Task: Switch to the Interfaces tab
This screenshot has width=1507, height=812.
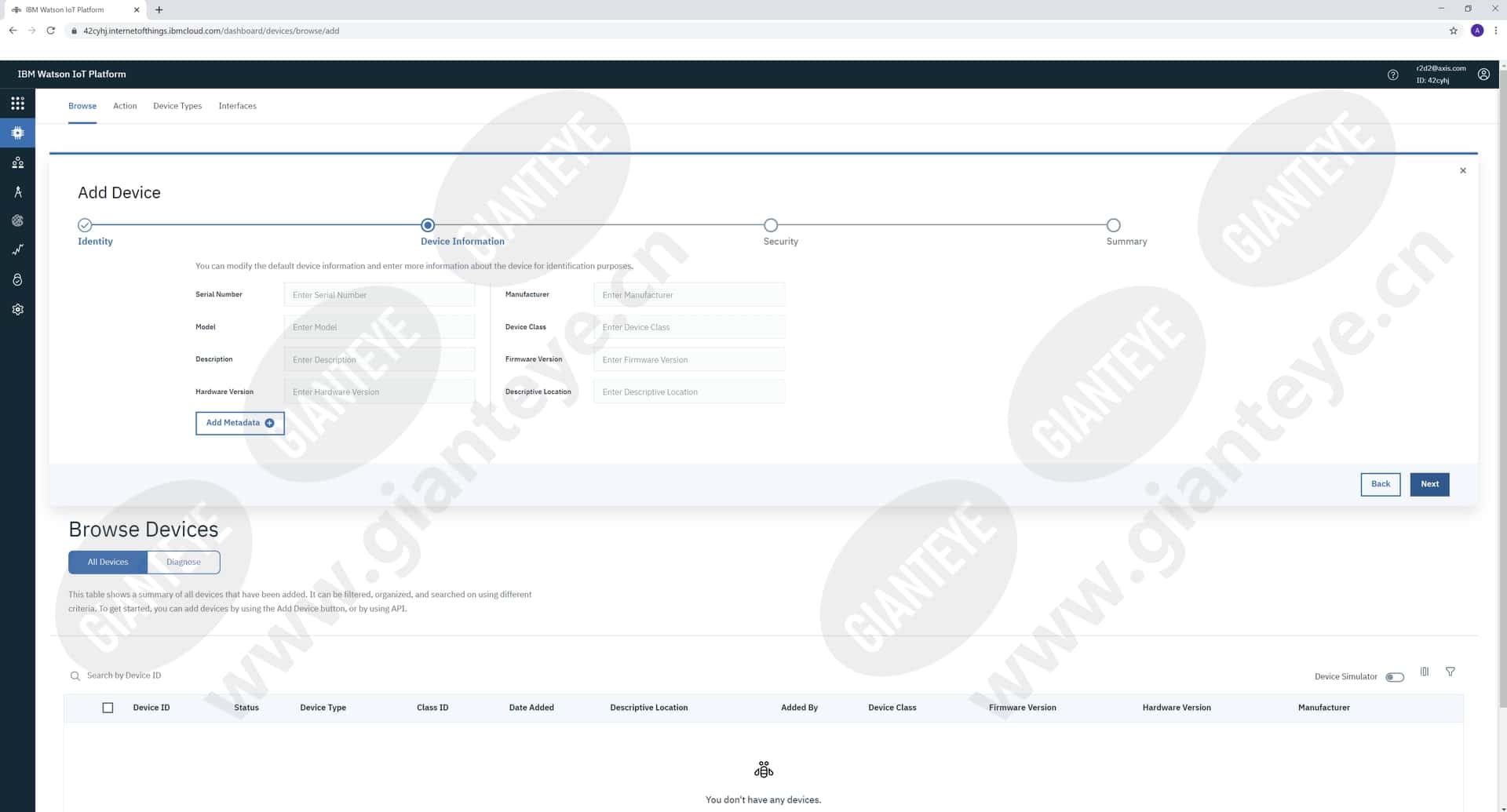Action: (x=237, y=106)
